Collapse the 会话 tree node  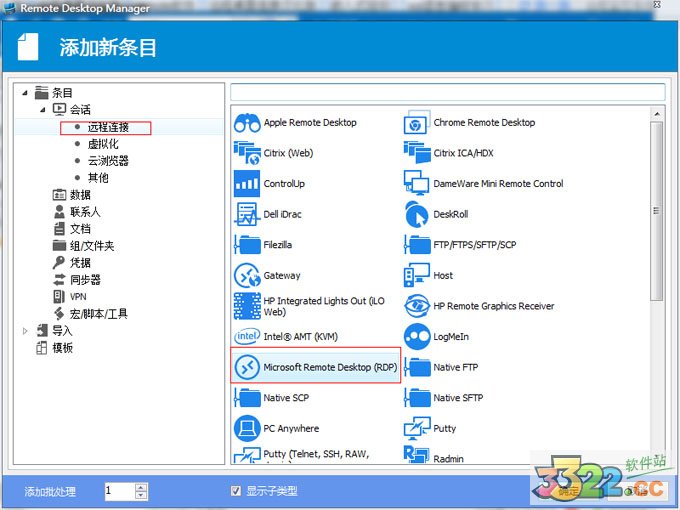(x=42, y=109)
